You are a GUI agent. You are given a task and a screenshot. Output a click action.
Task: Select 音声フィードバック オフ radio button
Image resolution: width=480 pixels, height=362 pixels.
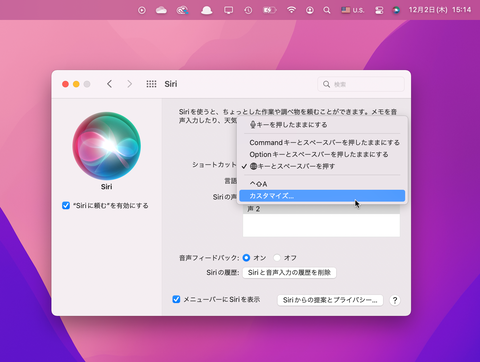(x=277, y=258)
